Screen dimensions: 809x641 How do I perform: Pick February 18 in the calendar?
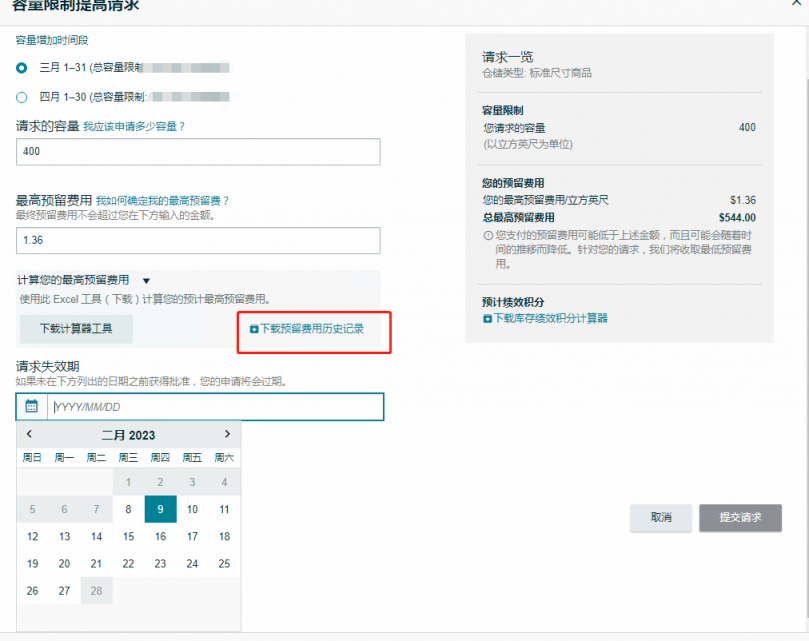click(224, 537)
